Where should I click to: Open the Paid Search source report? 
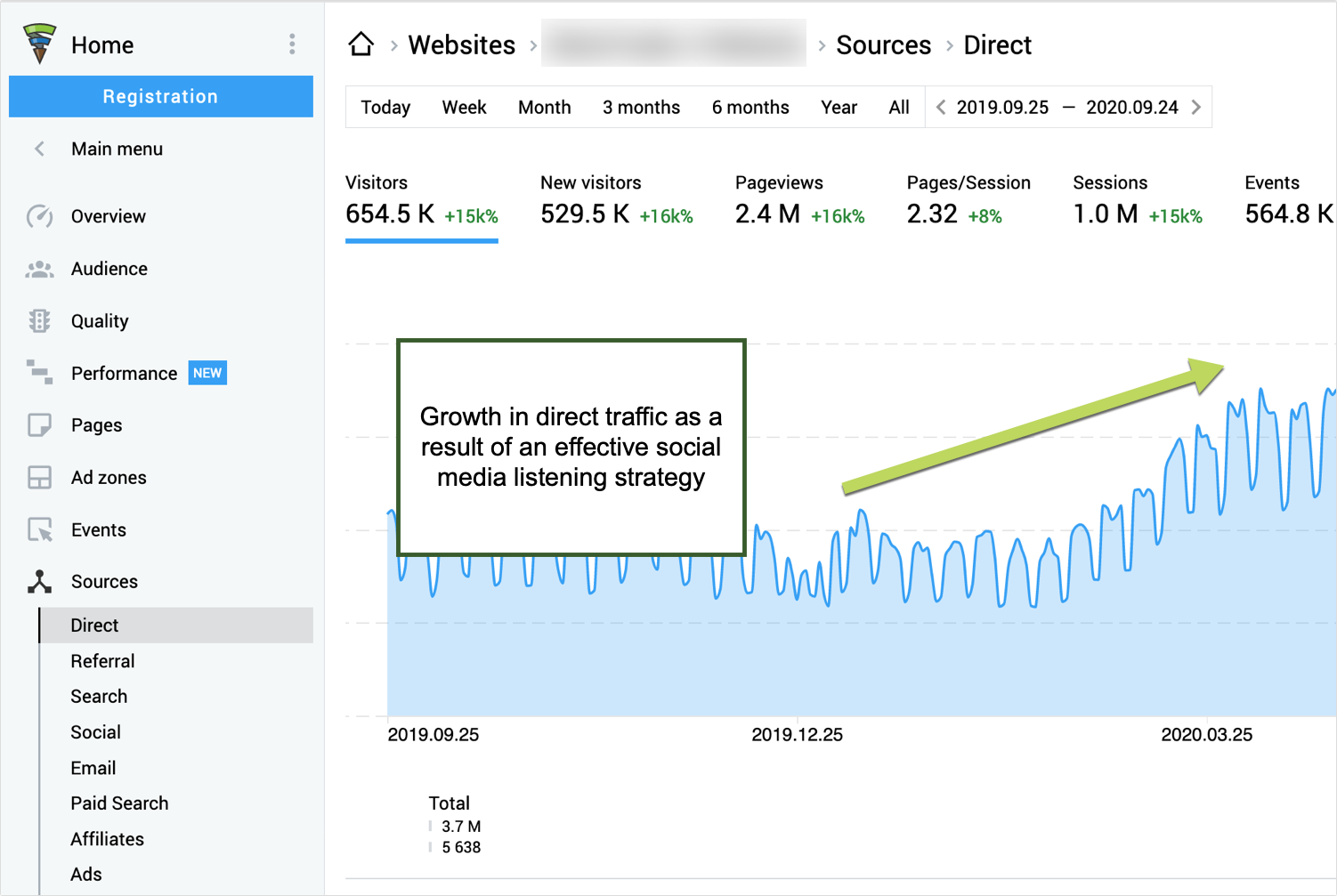[x=119, y=803]
